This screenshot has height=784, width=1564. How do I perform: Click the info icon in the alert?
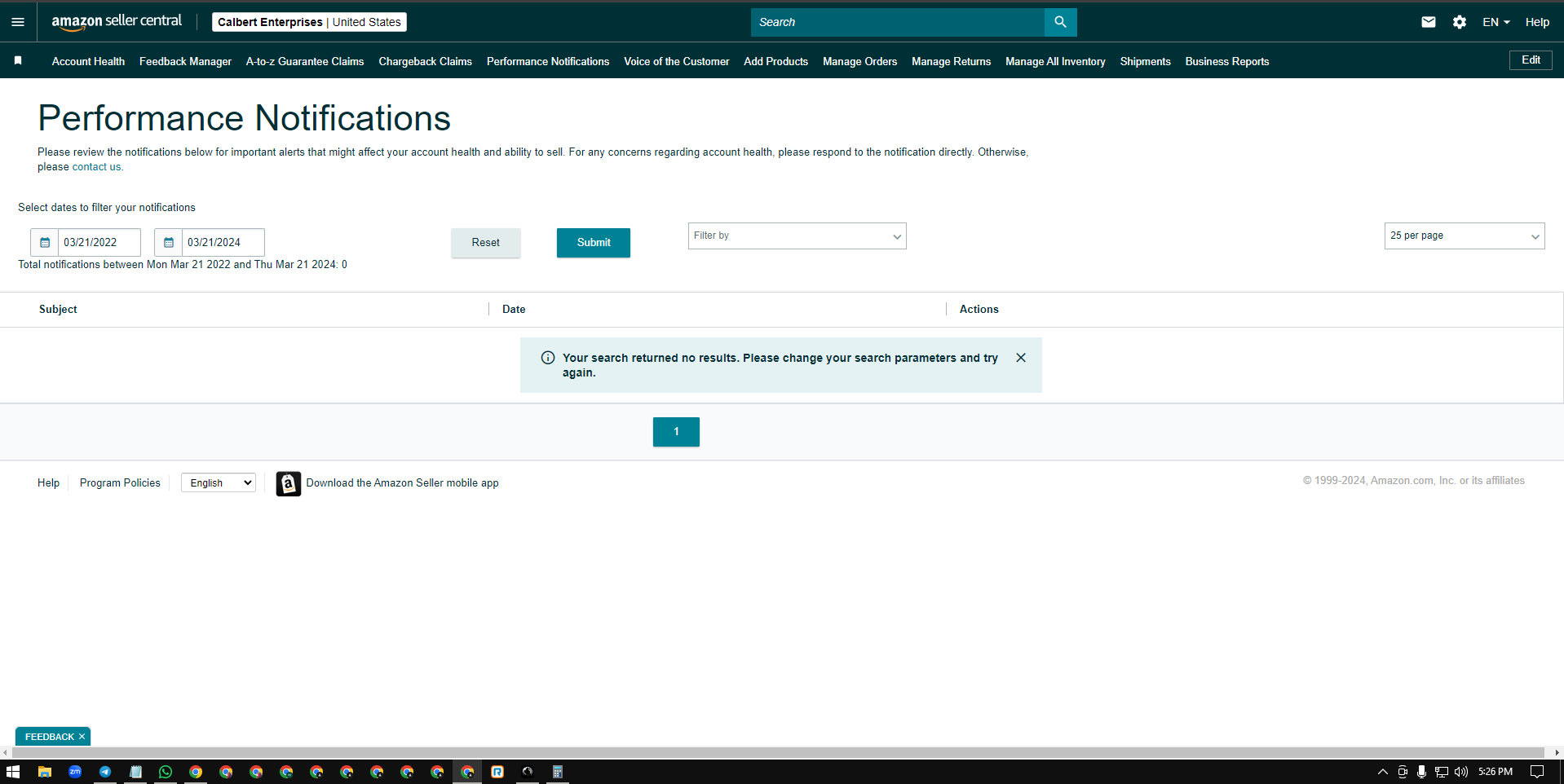click(548, 358)
